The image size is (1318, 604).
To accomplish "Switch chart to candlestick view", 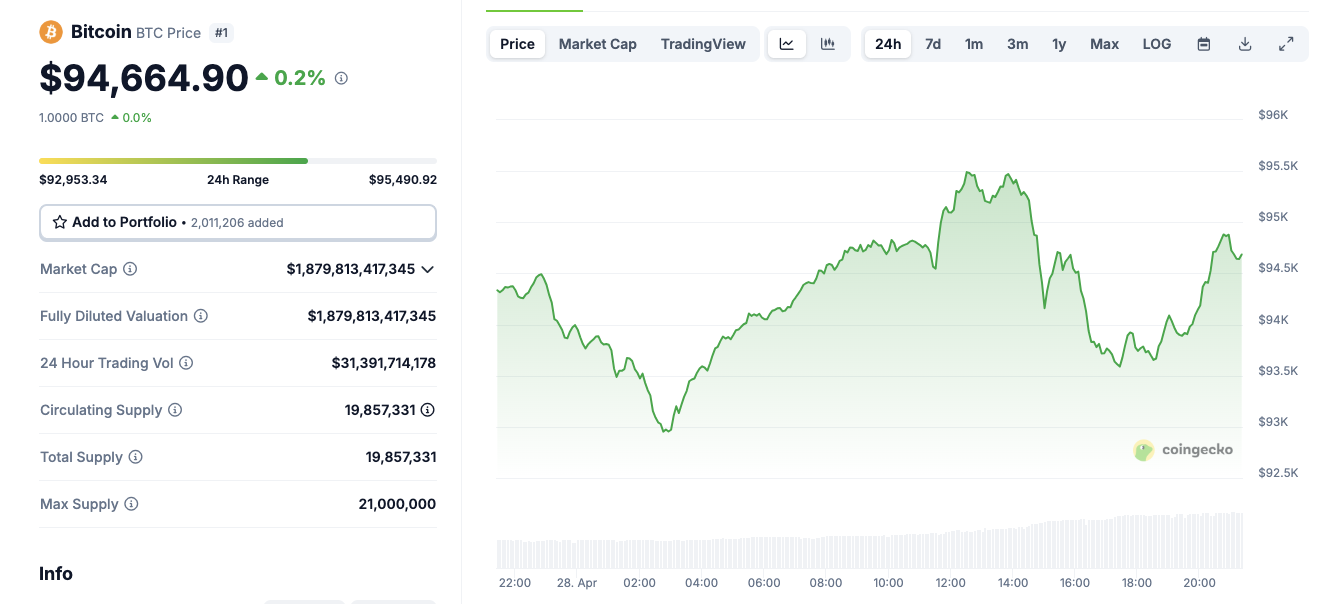I will pos(827,43).
